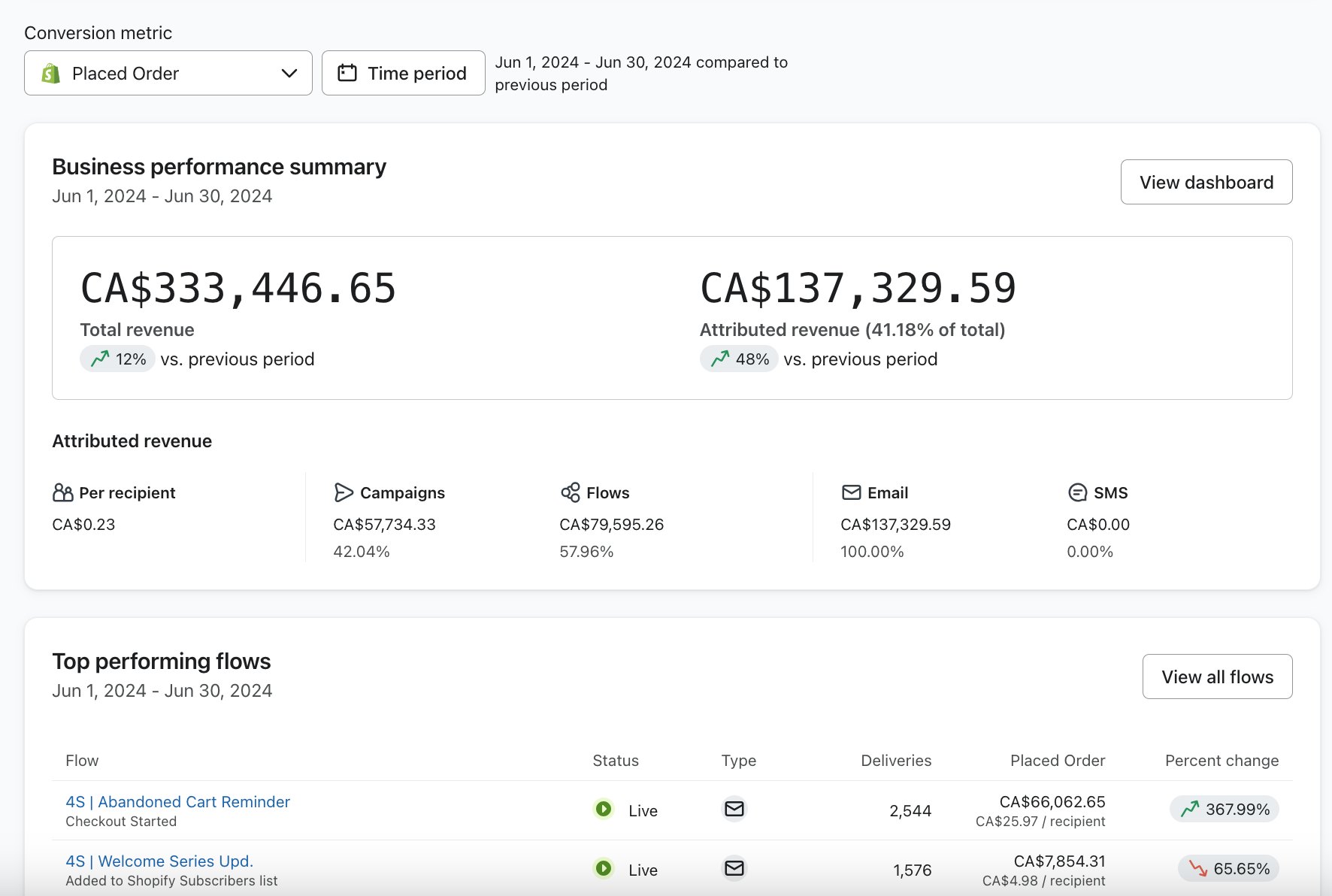This screenshot has width=1332, height=896.
Task: Click attributed revenue value CA$137,329.59 in summary box
Action: [x=858, y=289]
